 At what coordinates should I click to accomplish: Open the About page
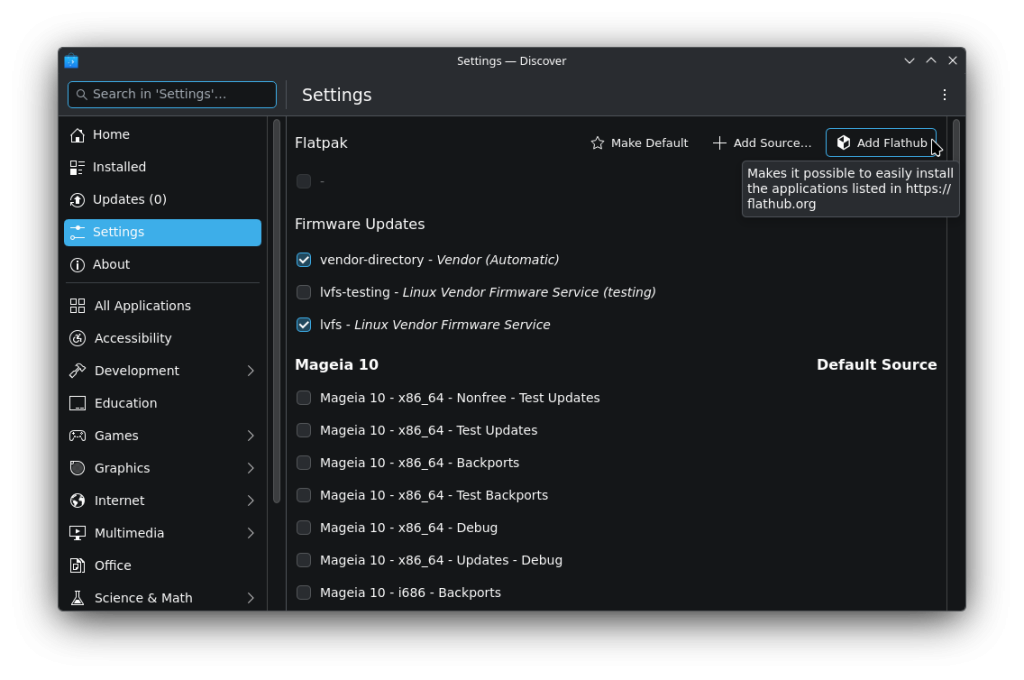coord(163,265)
